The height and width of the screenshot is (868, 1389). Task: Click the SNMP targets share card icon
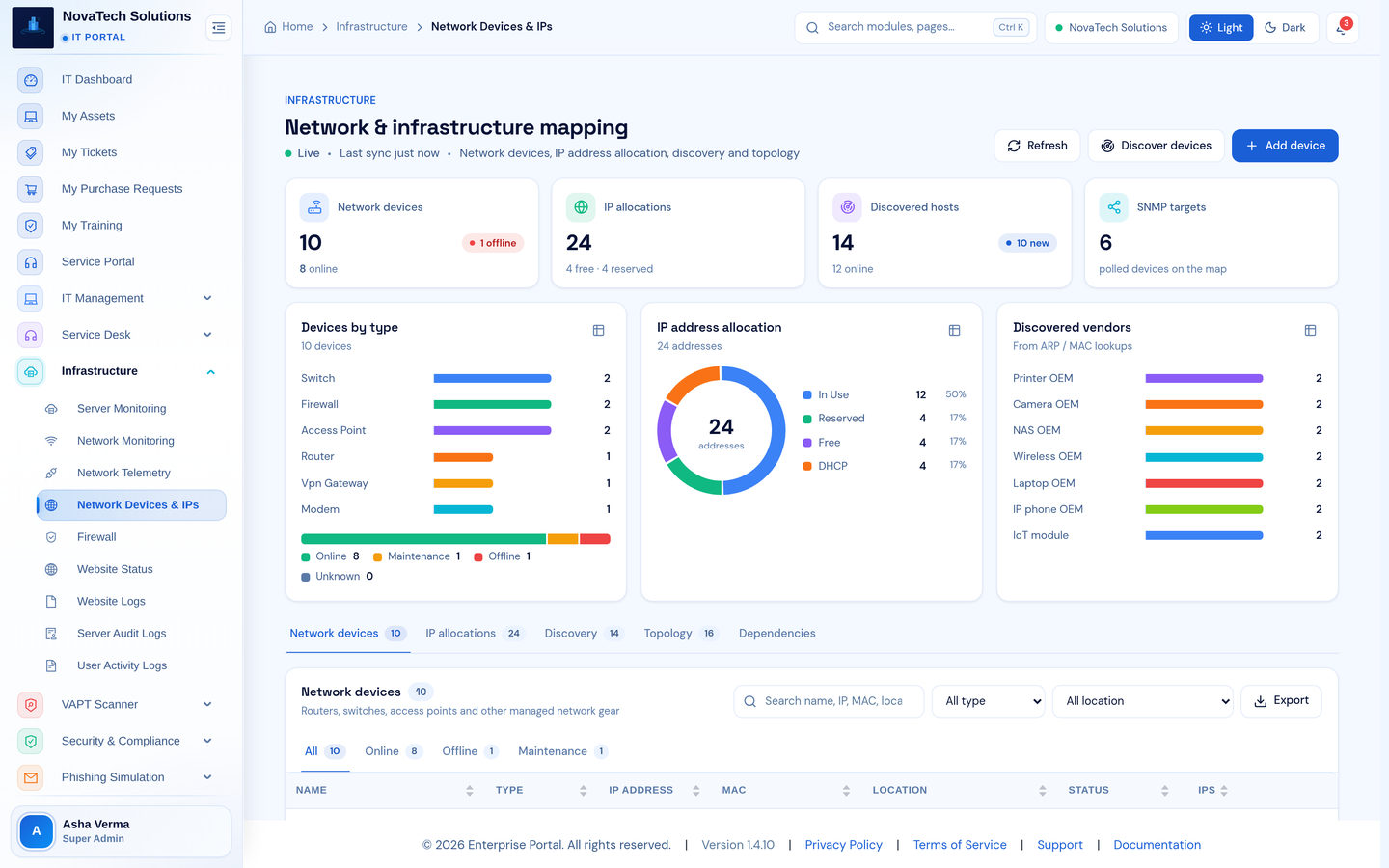point(1114,207)
